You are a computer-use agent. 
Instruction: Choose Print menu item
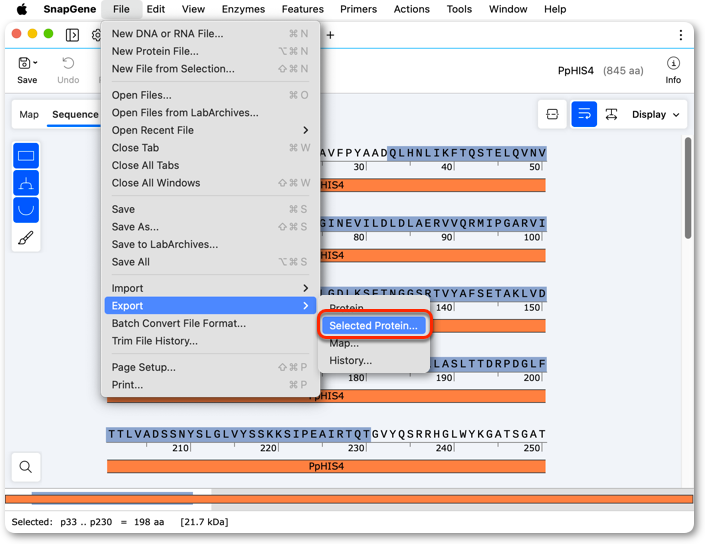pos(210,385)
